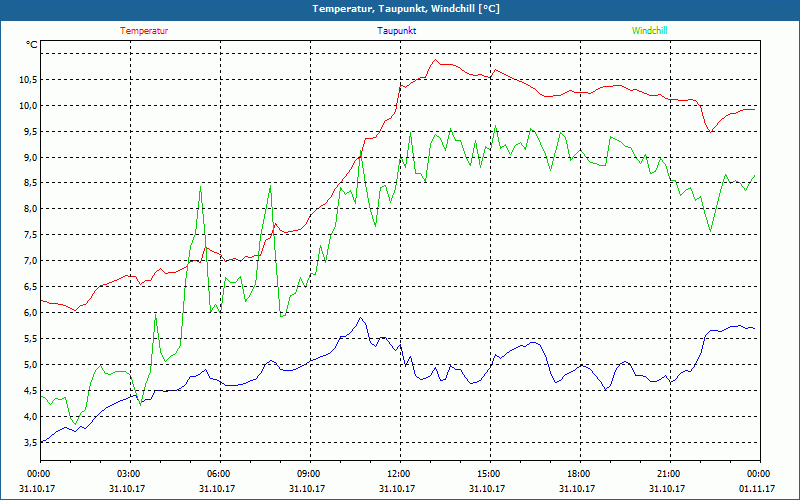800x500 pixels.
Task: Click the green Windchill legend label
Action: coord(649,31)
